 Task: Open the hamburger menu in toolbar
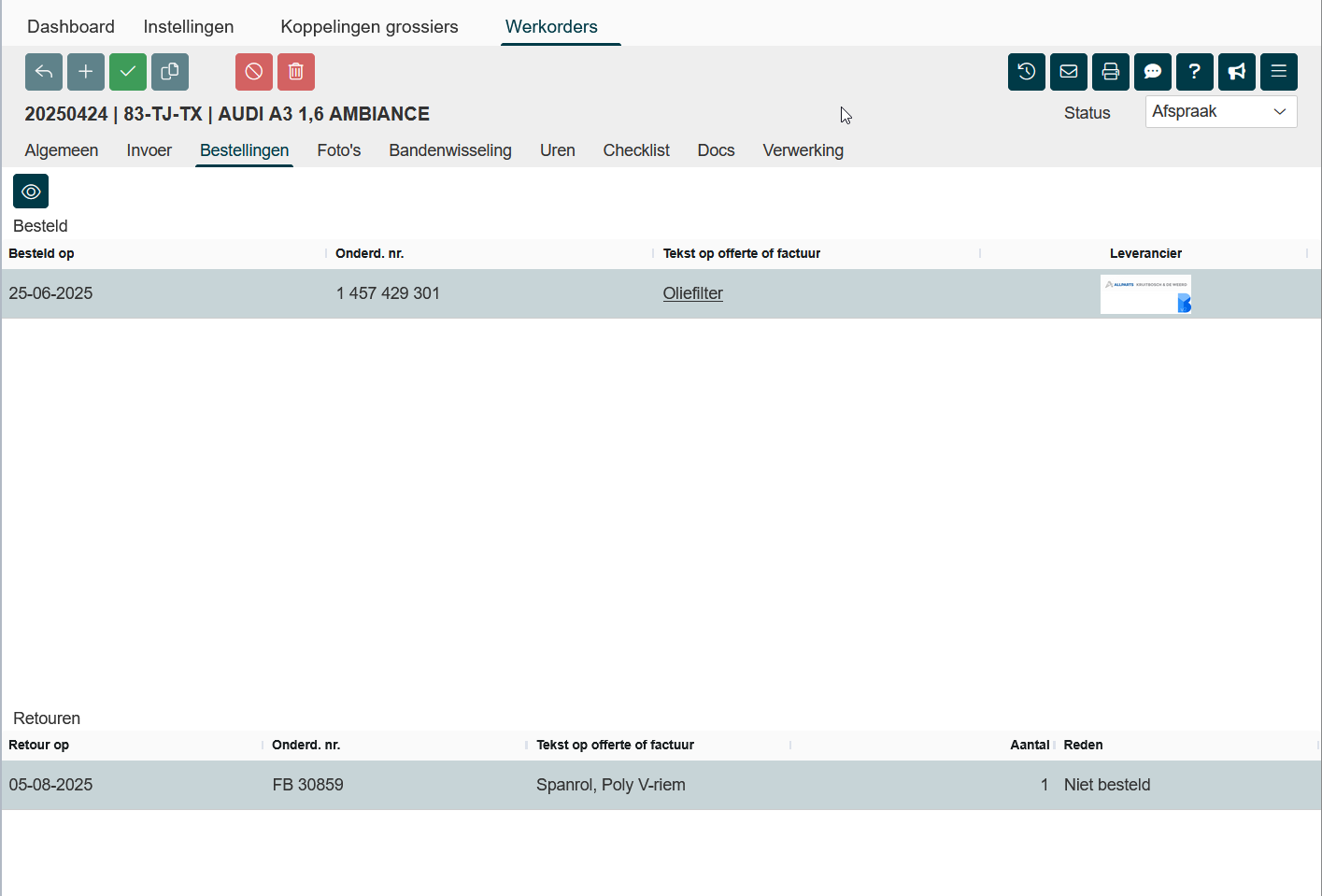click(x=1279, y=72)
